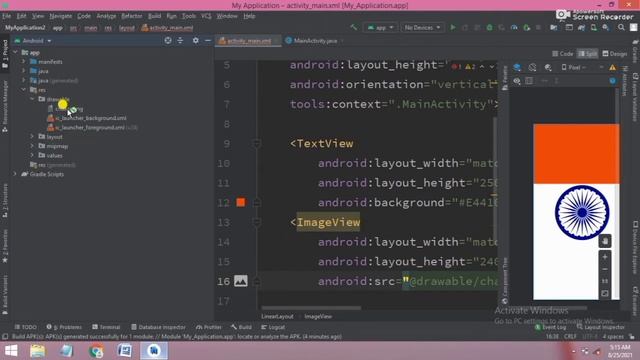Click the editor horizontal scrollbar

(x=311, y=308)
